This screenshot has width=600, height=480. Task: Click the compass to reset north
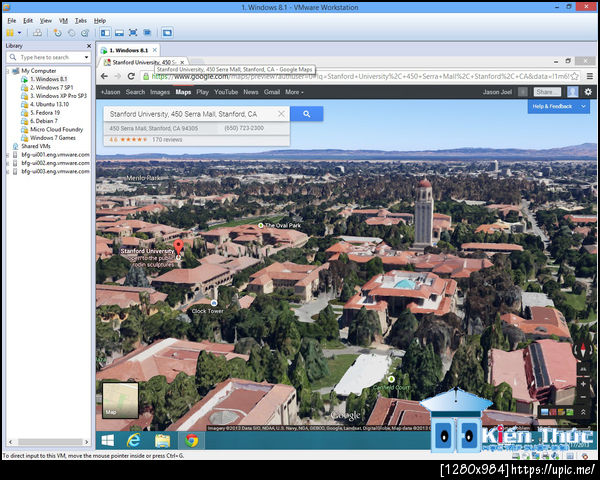[583, 349]
